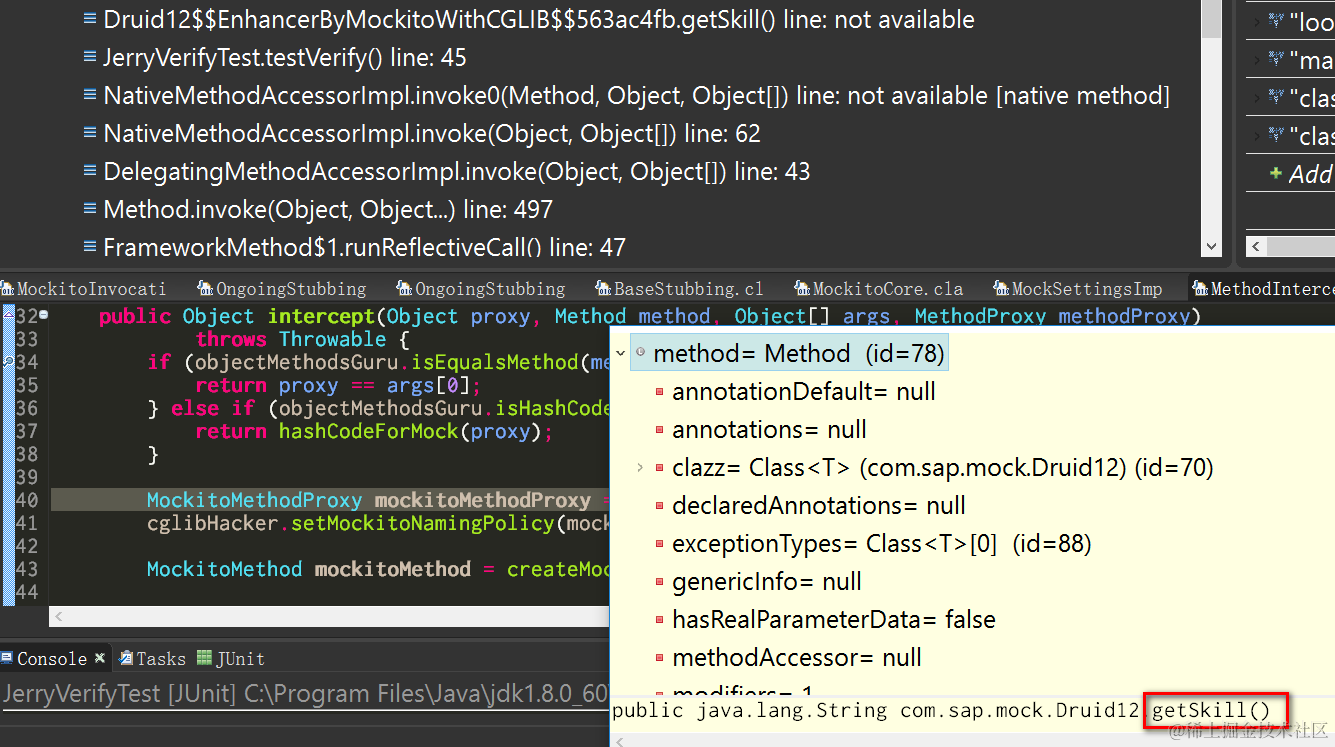Screen dimensions: 1335x747
Task: Click the stack frame icon beside JerryVerifyTest.testVerify()
Action: [90, 58]
